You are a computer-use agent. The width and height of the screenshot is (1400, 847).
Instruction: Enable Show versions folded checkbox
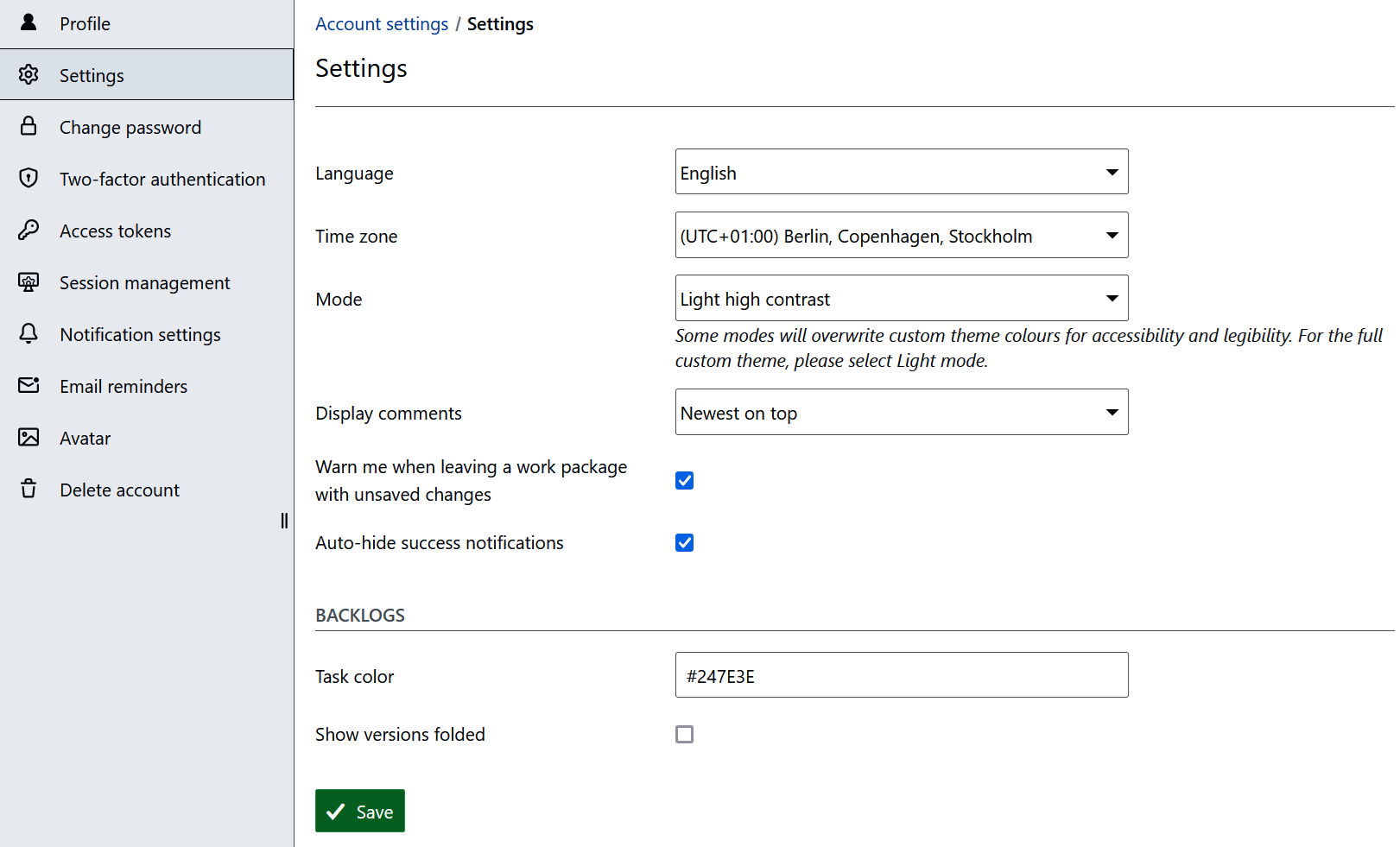pyautogui.click(x=684, y=734)
